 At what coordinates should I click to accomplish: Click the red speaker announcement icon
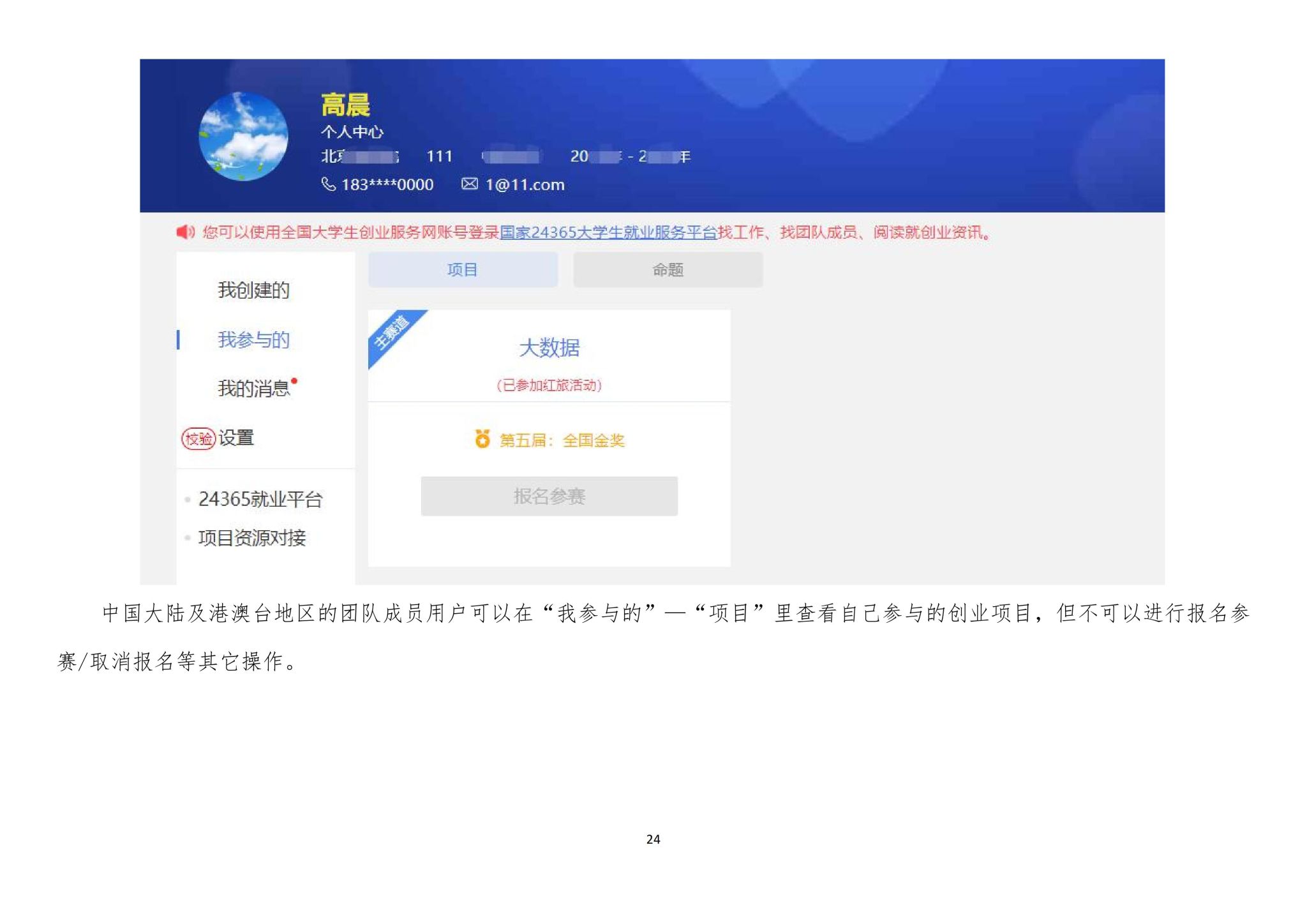coord(186,232)
